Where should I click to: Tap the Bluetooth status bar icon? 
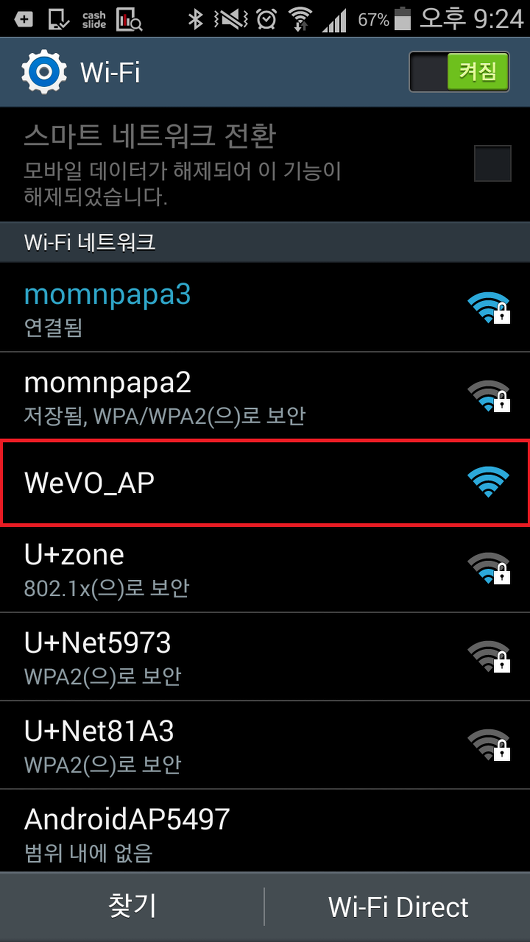(x=195, y=20)
